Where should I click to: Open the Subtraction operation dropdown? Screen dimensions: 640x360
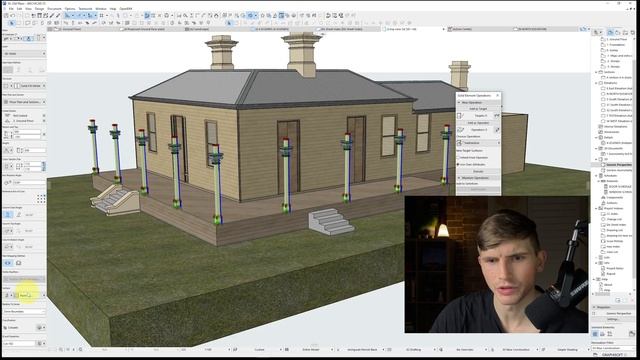(478, 143)
